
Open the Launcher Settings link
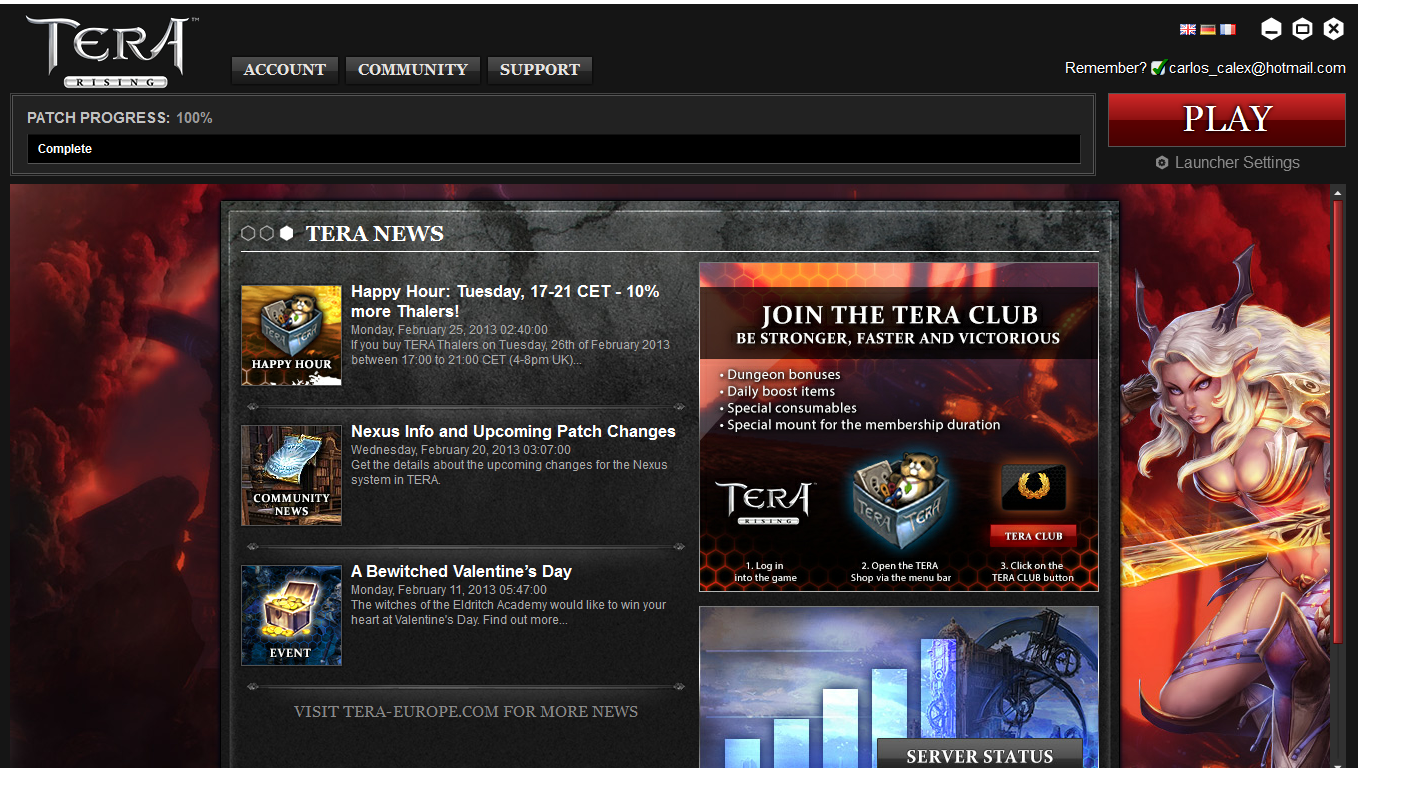click(x=1237, y=163)
